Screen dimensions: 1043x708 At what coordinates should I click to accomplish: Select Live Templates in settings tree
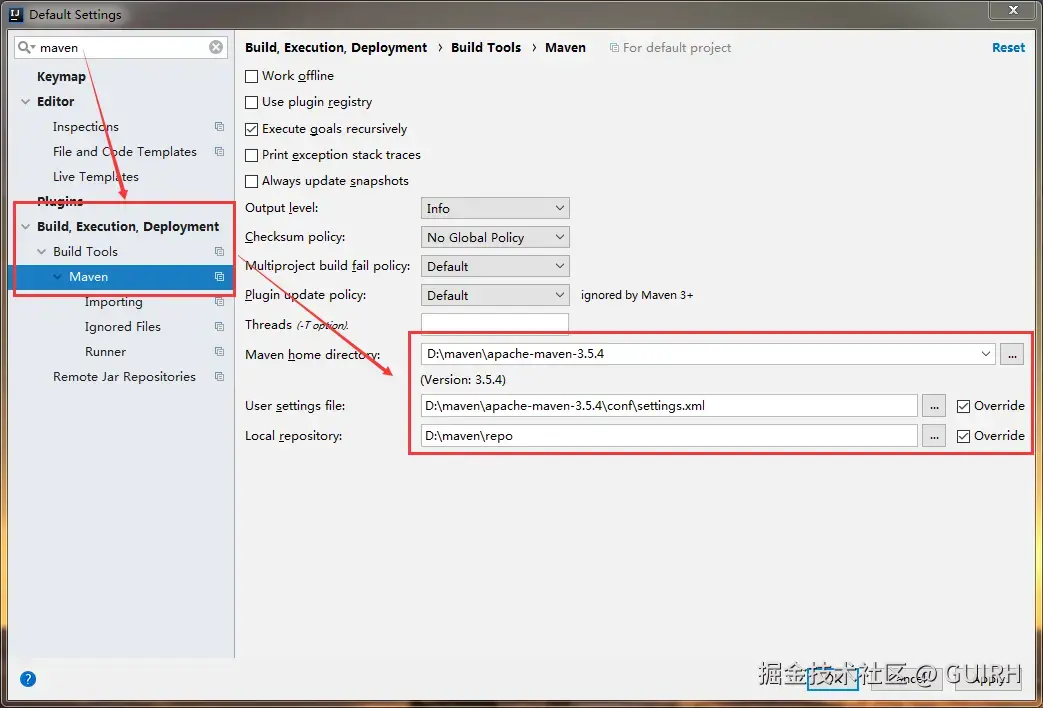[96, 176]
